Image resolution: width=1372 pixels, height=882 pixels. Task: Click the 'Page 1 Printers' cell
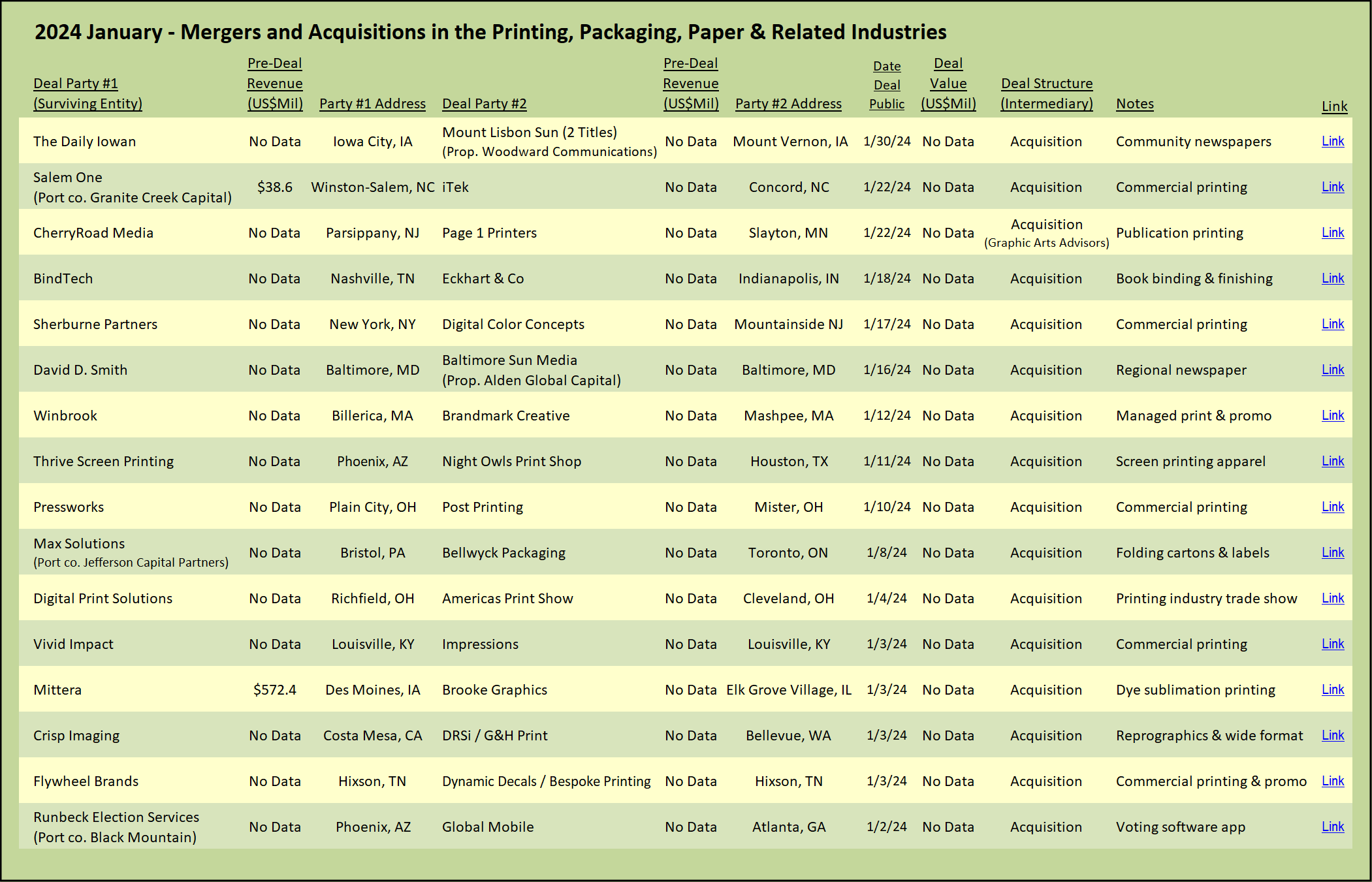click(x=489, y=233)
